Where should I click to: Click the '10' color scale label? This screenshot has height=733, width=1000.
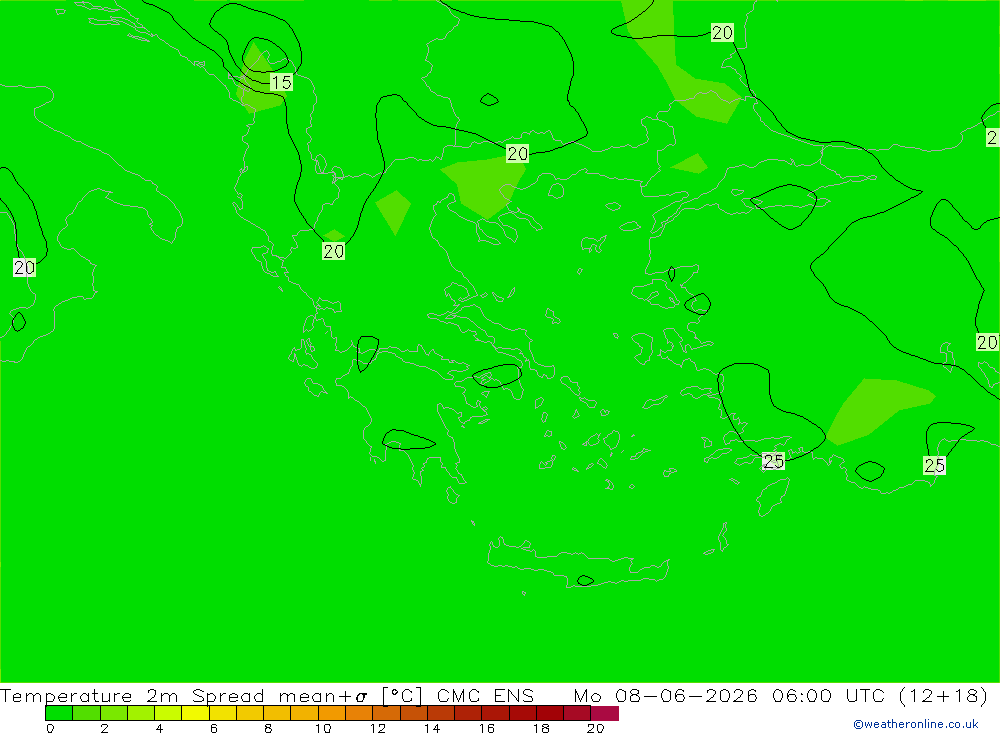[x=323, y=728]
